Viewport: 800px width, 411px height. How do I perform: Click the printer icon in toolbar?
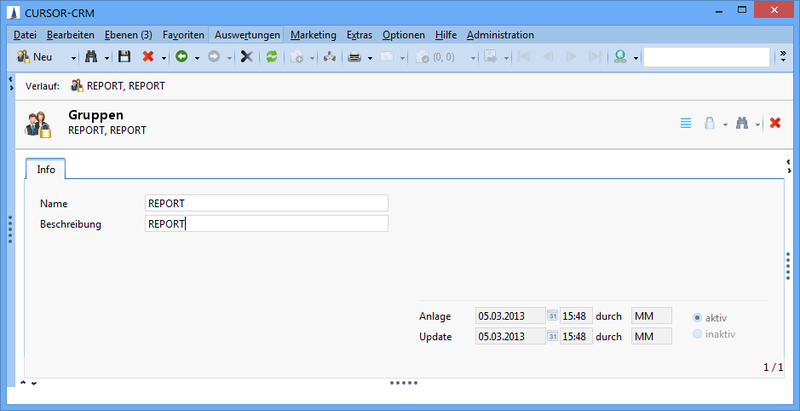354,58
